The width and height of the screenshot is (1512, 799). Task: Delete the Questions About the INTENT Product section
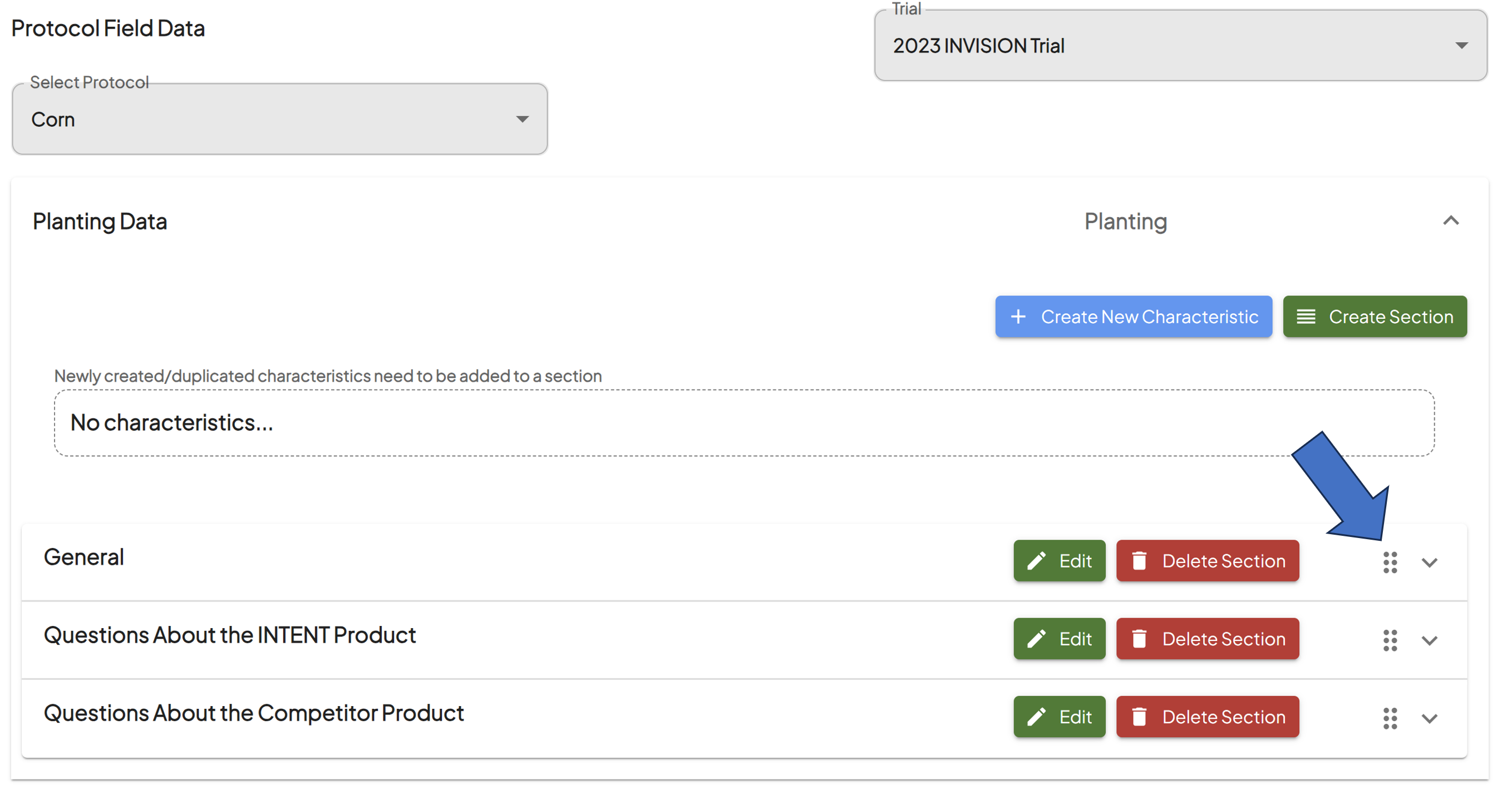(1208, 639)
